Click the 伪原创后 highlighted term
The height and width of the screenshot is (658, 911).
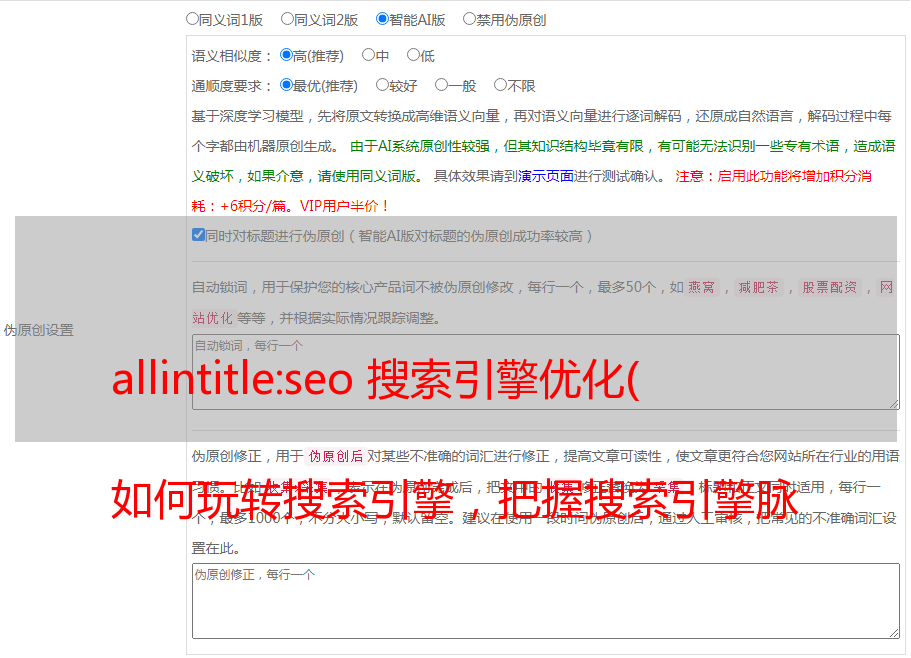tap(336, 456)
